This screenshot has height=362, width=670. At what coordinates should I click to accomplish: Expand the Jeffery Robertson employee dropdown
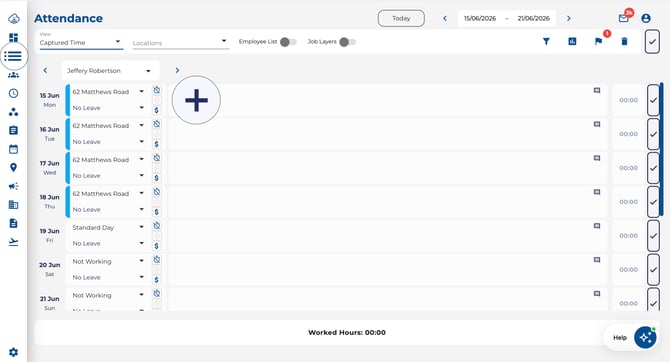point(110,71)
